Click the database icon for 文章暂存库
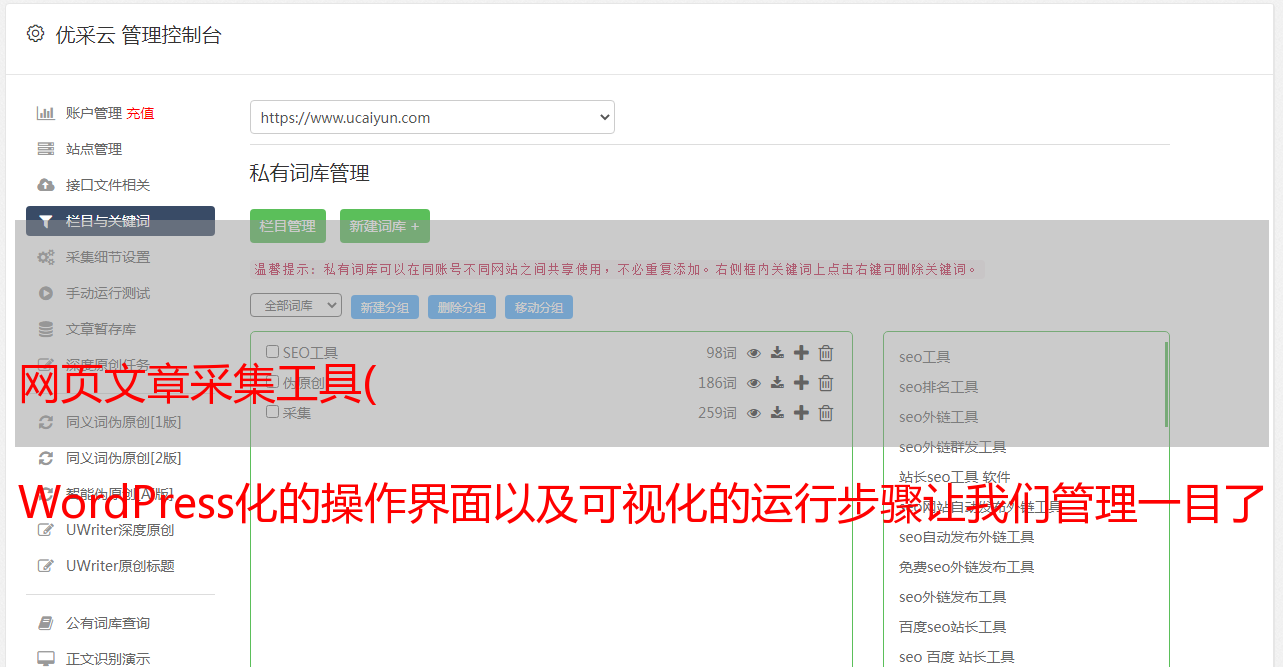This screenshot has width=1283, height=667. point(46,329)
